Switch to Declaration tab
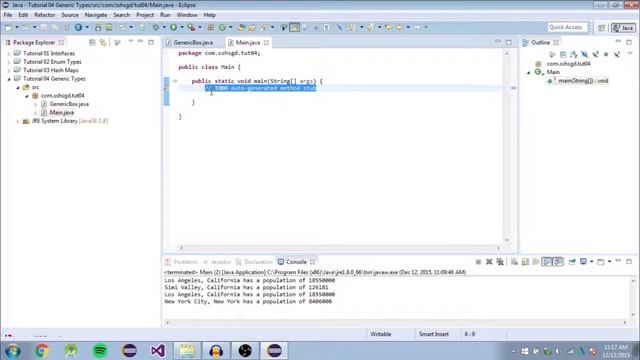This screenshot has width=640, height=360. point(254,262)
